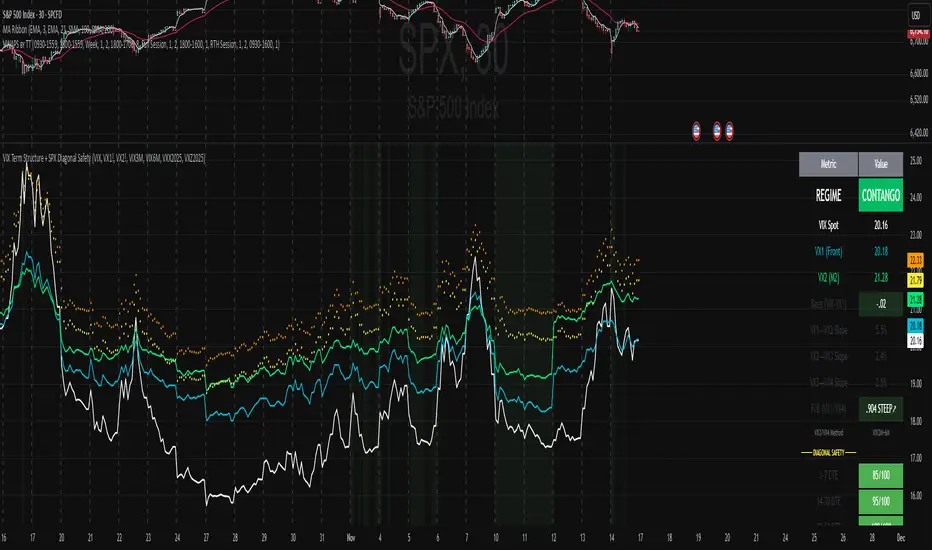
Task: Click the 31 date label on time axis
Action: (322, 538)
